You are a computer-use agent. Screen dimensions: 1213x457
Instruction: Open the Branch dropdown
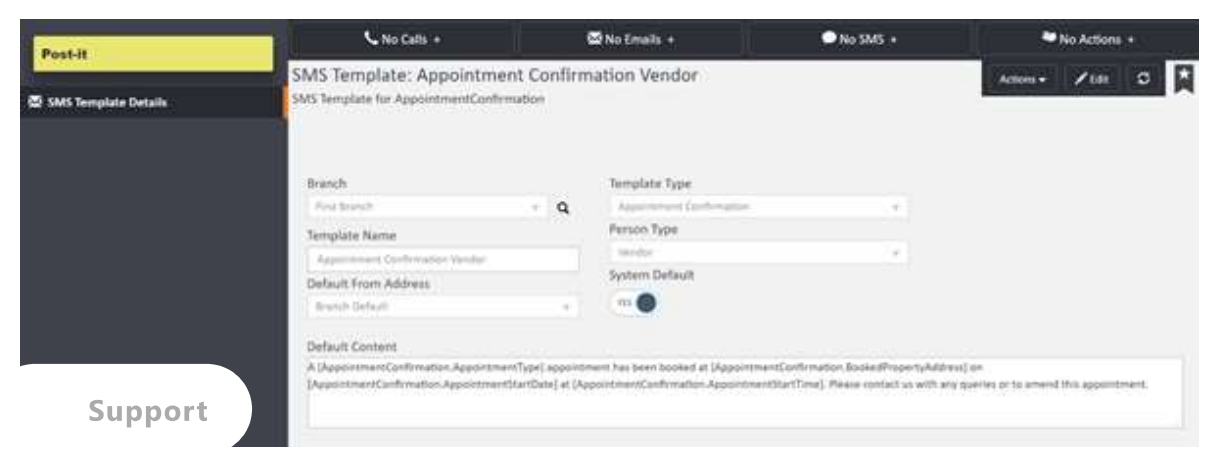tap(427, 208)
